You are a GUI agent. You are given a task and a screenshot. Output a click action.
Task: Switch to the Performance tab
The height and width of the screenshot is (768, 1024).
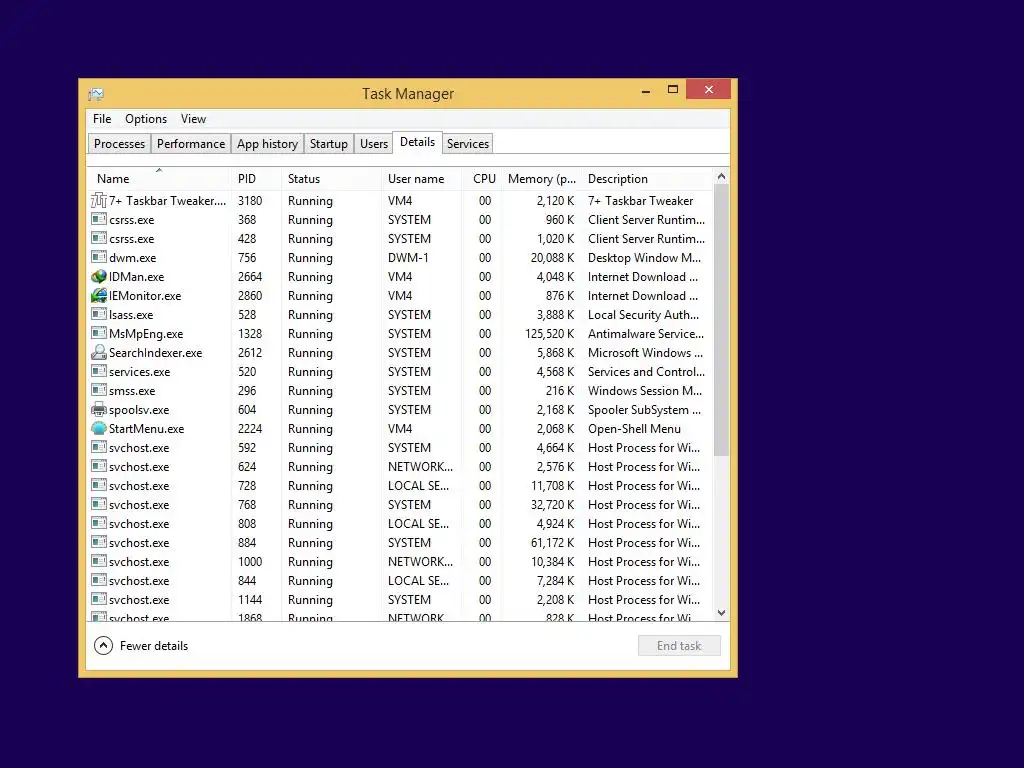191,144
